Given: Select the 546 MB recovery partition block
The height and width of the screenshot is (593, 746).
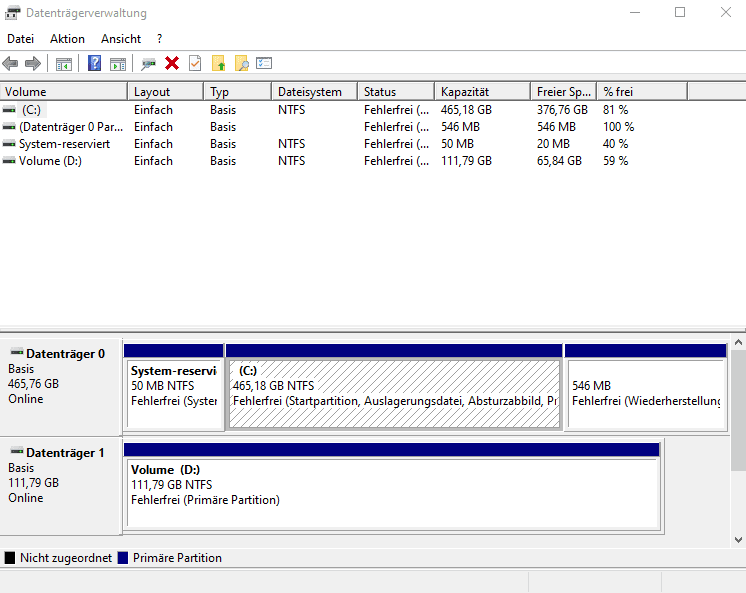Looking at the screenshot, I should [646, 387].
